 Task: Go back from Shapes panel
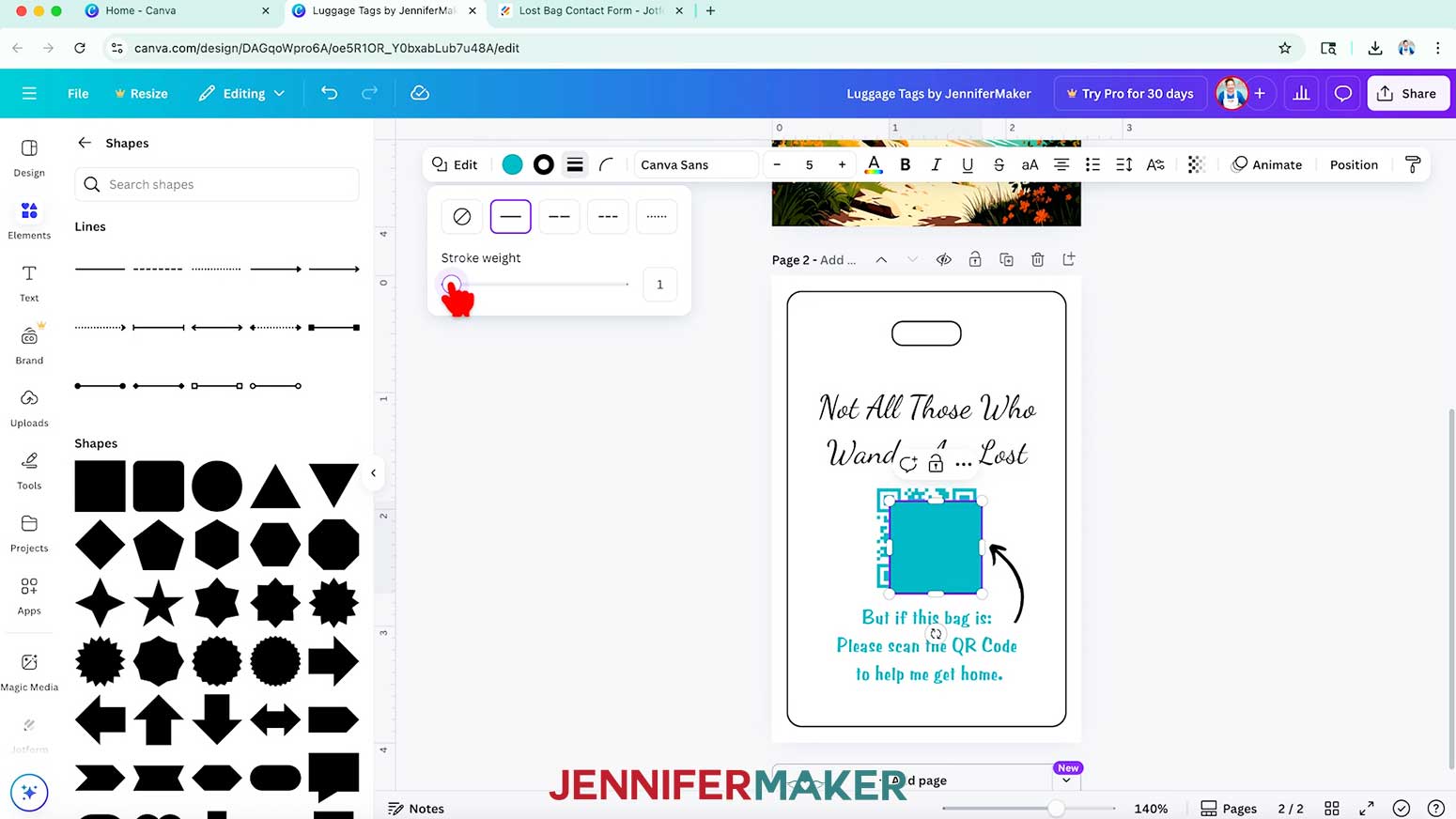point(85,143)
